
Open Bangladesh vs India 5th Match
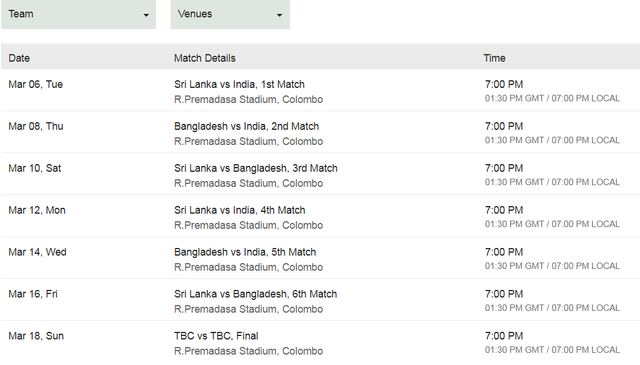coord(245,252)
